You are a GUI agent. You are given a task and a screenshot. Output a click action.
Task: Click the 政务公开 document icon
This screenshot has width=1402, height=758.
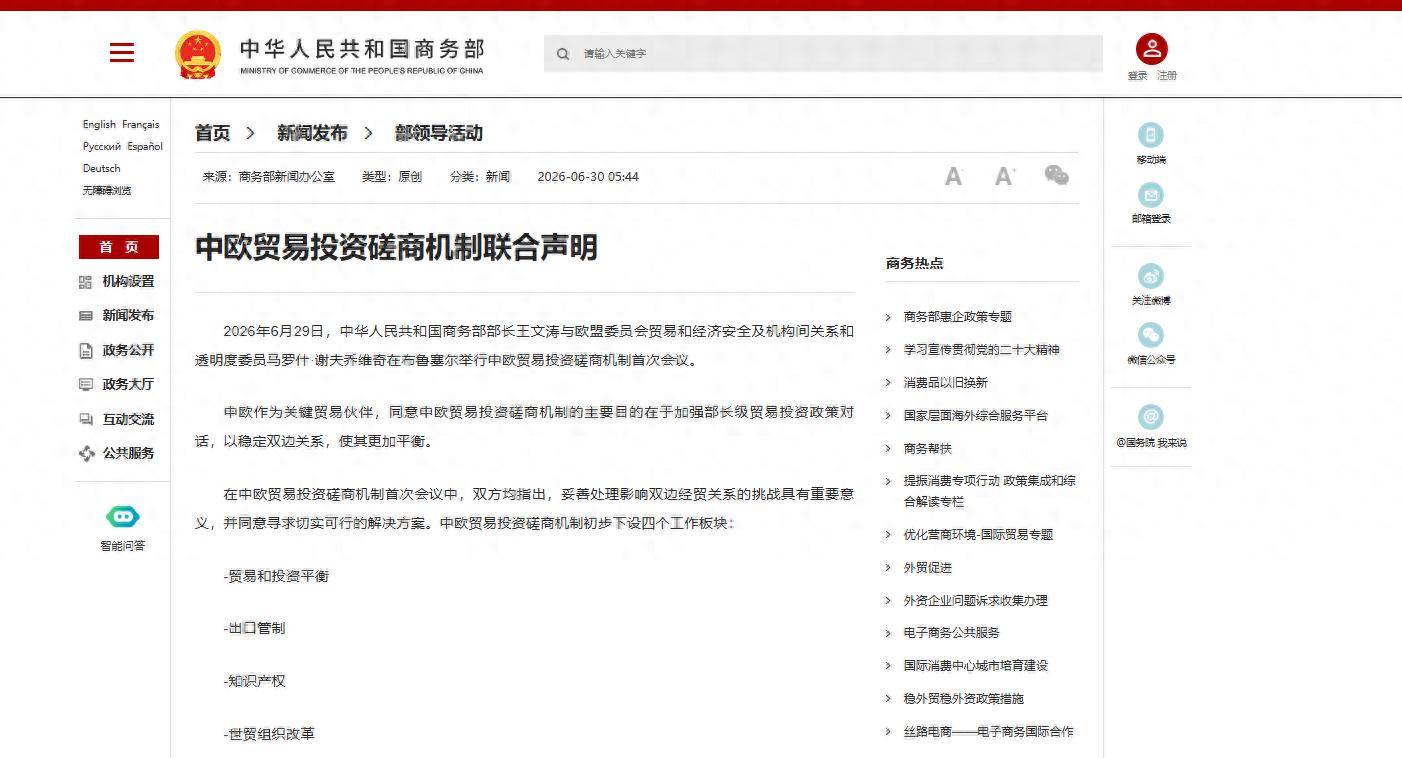pos(85,351)
